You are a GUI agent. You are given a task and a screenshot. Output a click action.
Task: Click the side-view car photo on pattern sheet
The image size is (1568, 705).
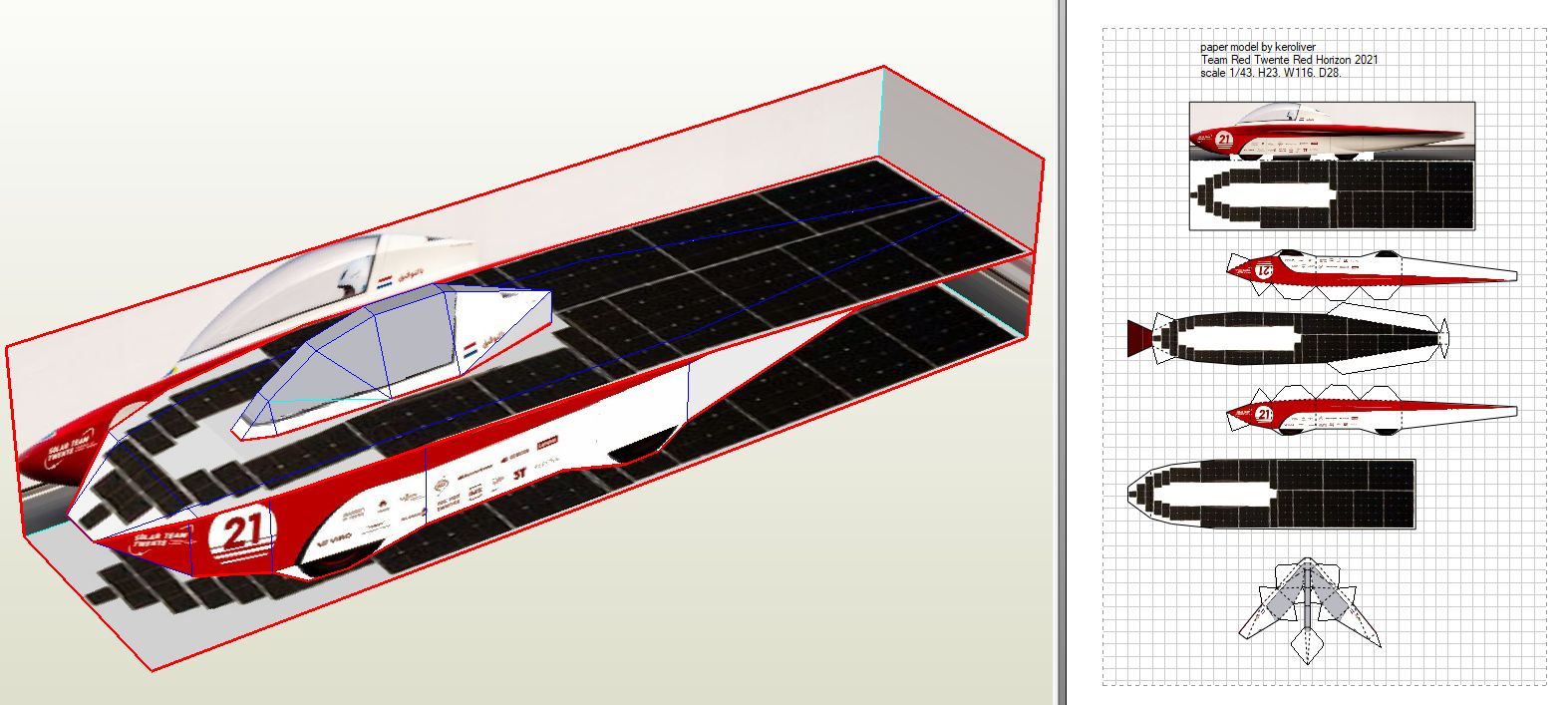[x=1331, y=131]
